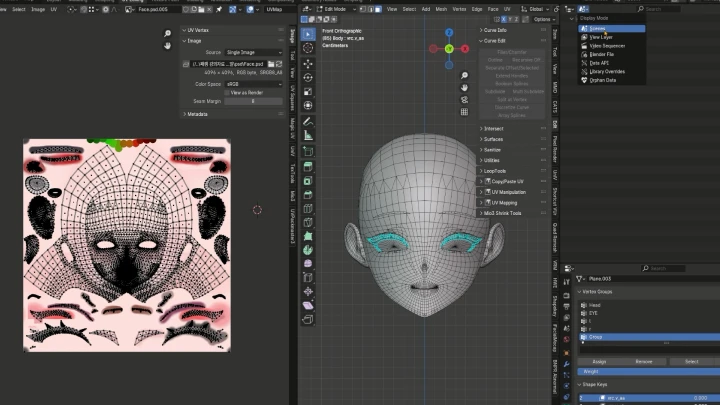This screenshot has width=720, height=405.
Task: Select the Loop Cut tool
Action: 308,208
